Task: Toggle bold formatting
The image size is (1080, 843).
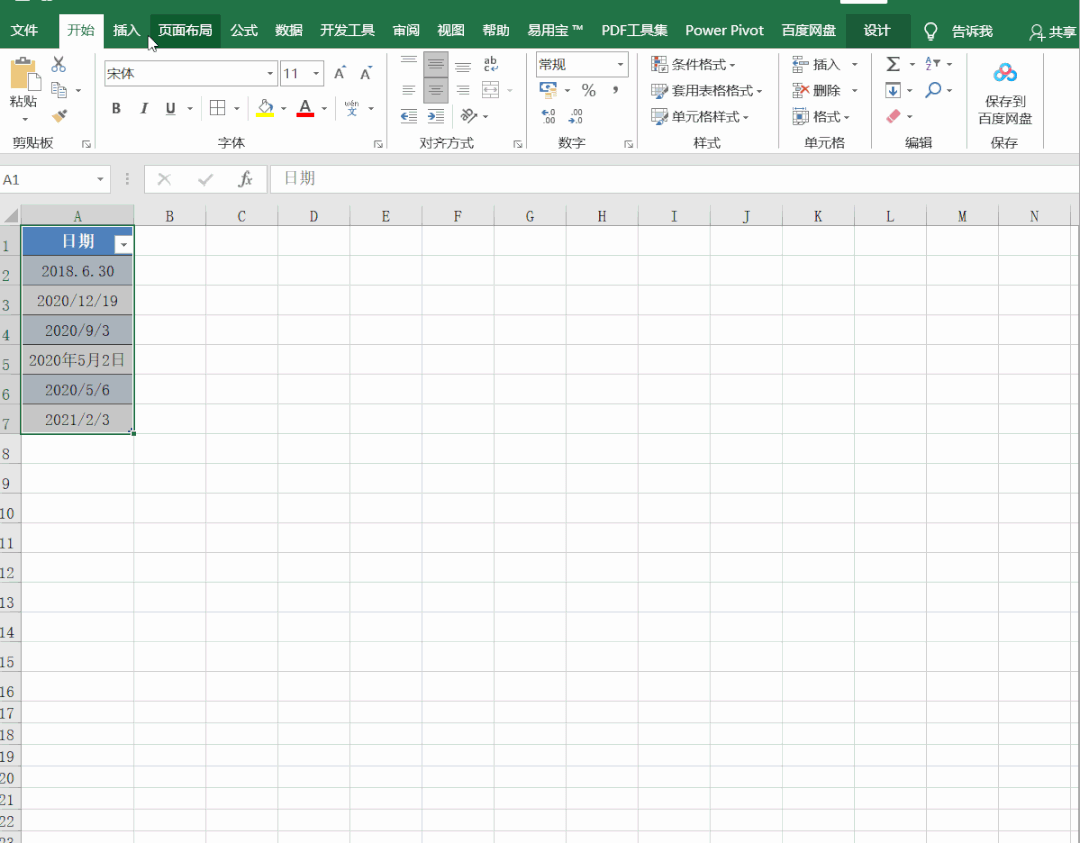Action: coord(116,108)
